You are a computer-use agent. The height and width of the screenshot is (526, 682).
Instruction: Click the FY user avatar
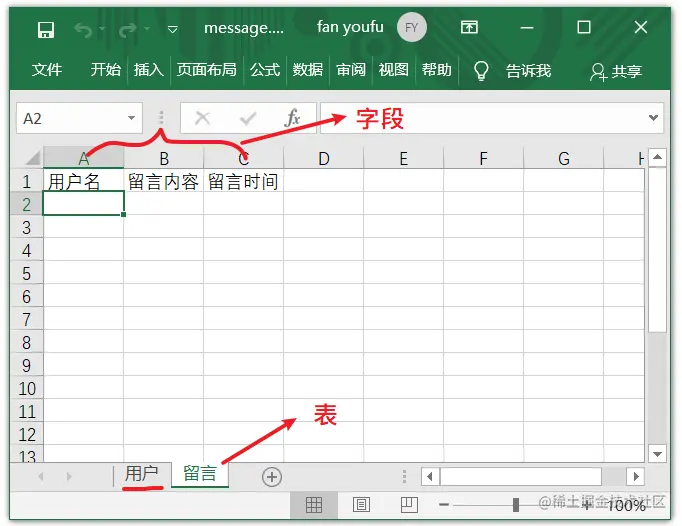(411, 27)
